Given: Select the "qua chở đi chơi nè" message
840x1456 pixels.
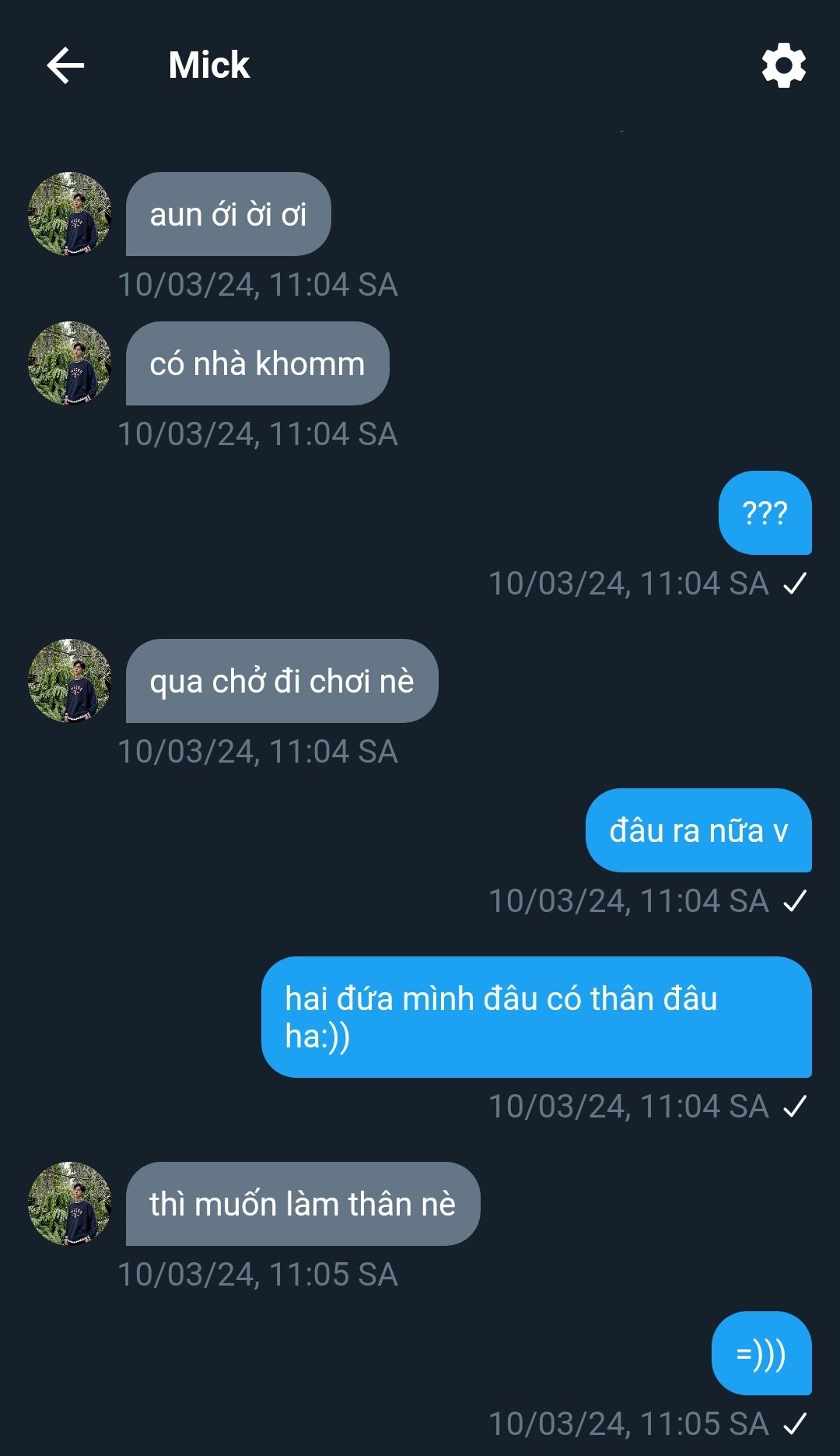Looking at the screenshot, I should (282, 681).
